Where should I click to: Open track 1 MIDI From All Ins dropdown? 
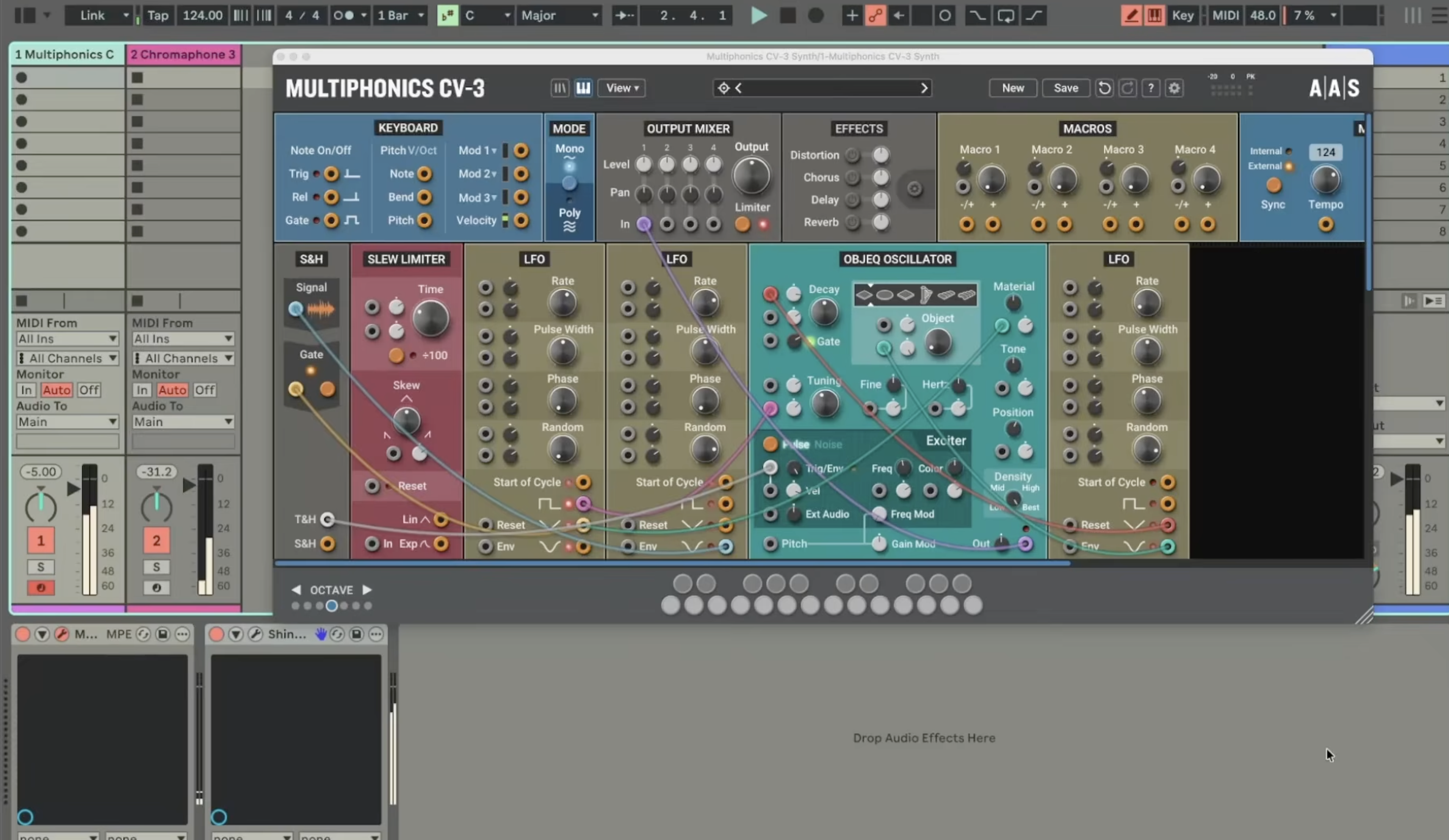click(67, 339)
